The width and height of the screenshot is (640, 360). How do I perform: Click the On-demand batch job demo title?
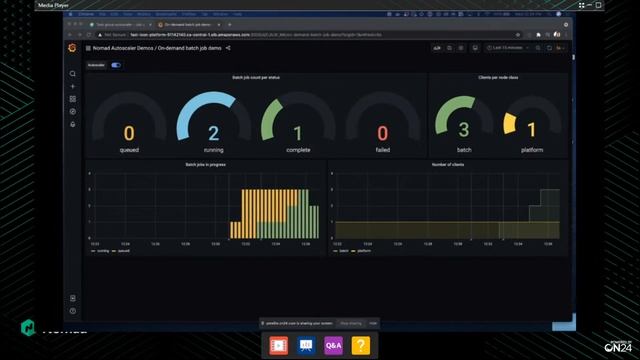click(x=189, y=48)
